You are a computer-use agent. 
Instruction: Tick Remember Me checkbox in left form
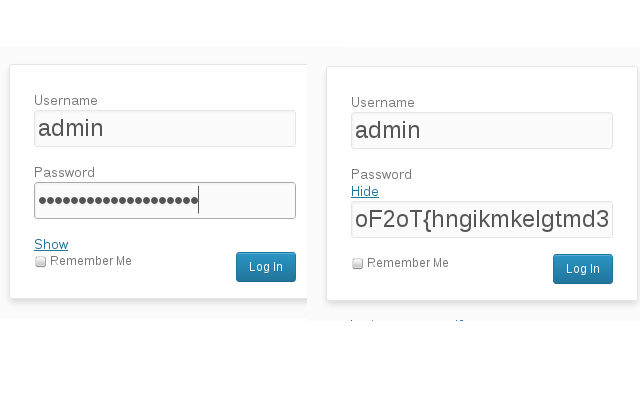(x=41, y=262)
